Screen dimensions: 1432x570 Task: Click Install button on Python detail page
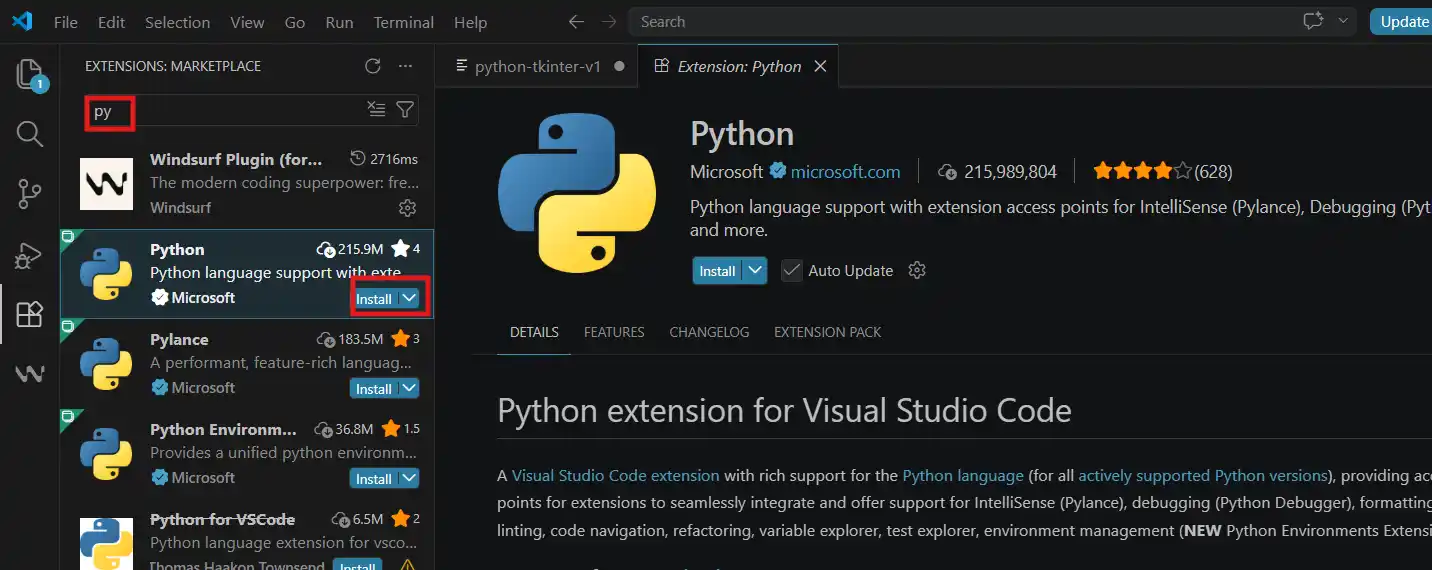click(x=717, y=270)
